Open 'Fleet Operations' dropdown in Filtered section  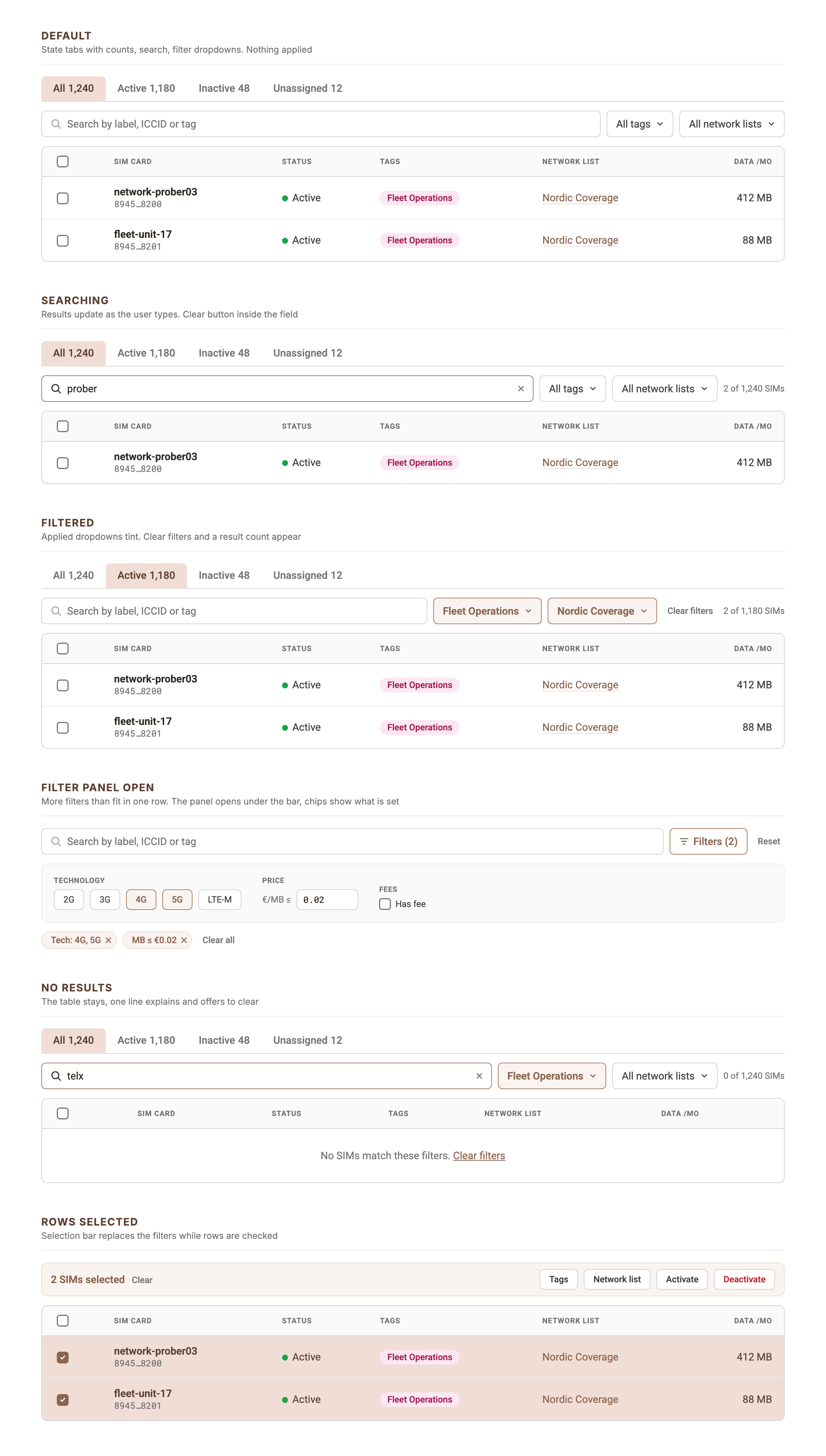[487, 611]
